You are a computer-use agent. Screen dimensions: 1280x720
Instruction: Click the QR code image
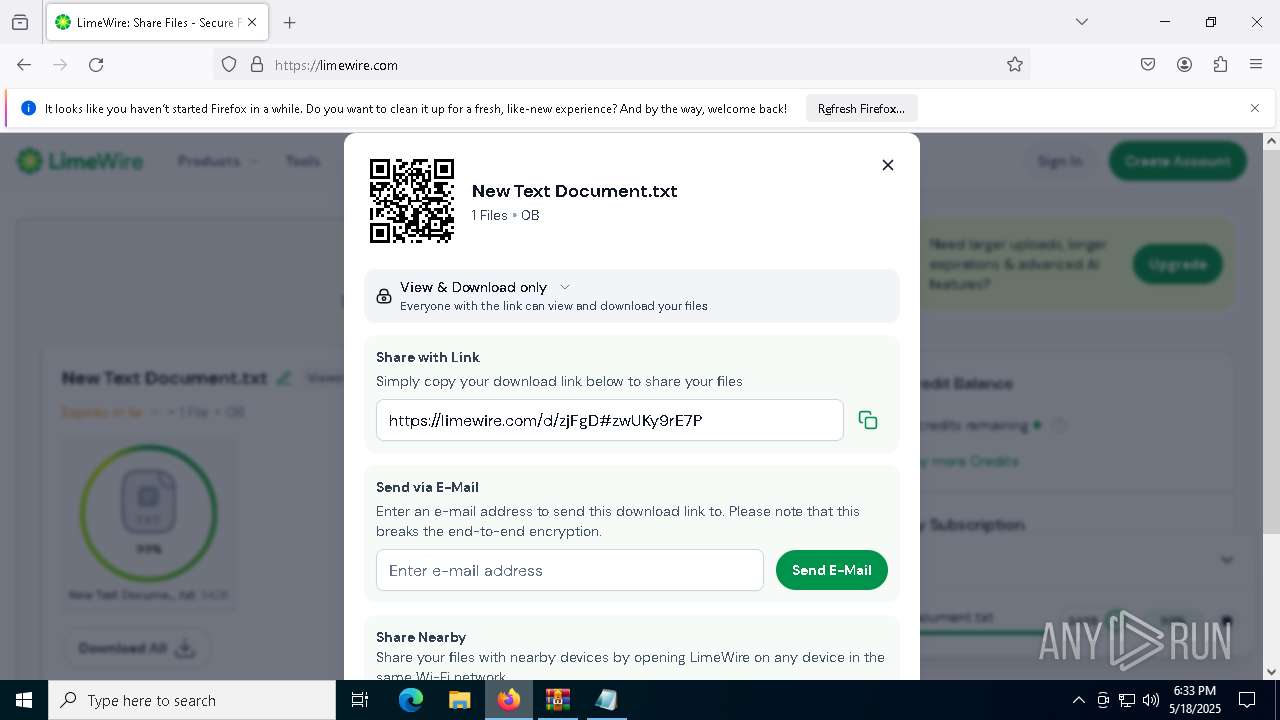(x=412, y=201)
